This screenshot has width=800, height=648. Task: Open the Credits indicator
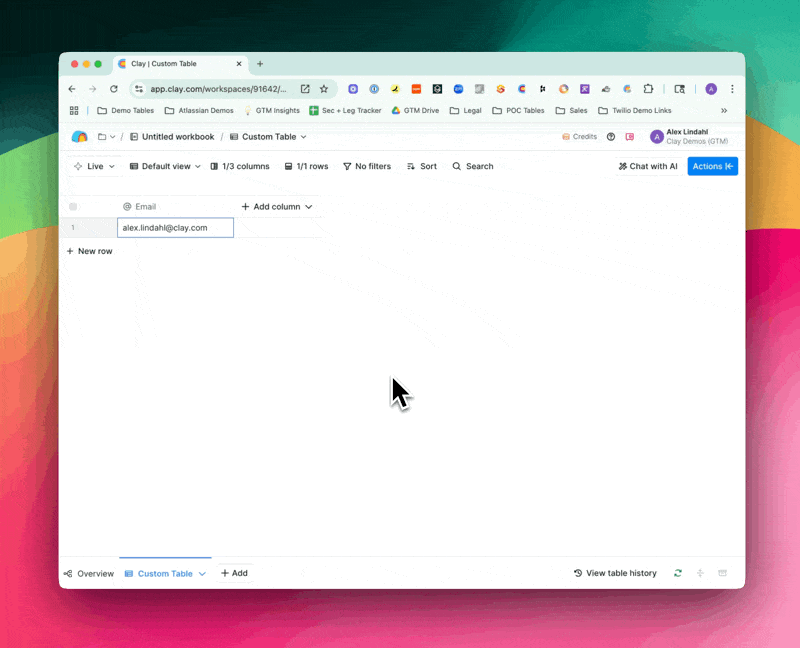tap(579, 137)
